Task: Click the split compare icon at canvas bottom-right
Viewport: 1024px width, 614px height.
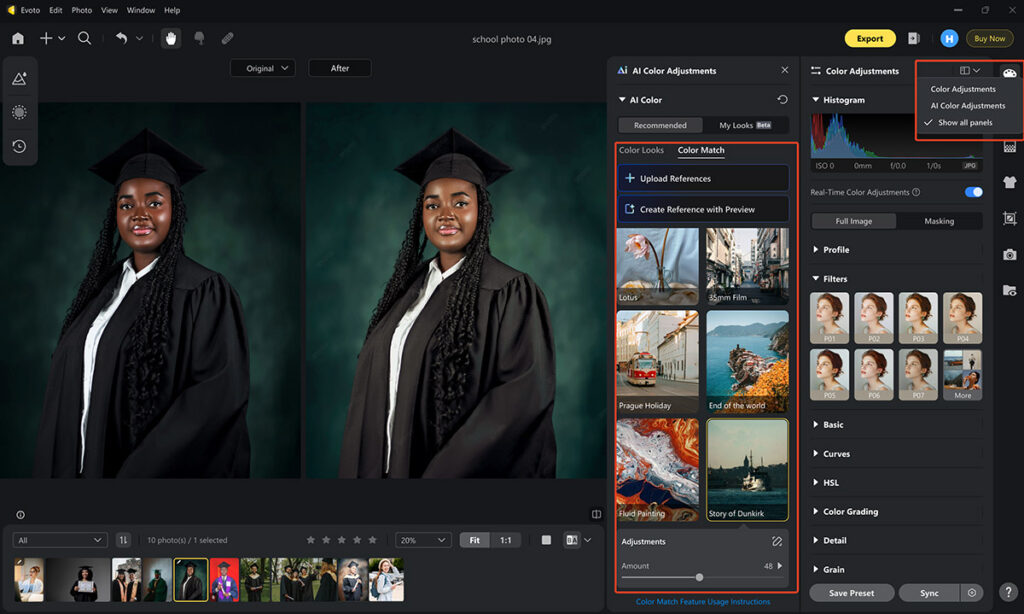Action: pyautogui.click(x=596, y=515)
